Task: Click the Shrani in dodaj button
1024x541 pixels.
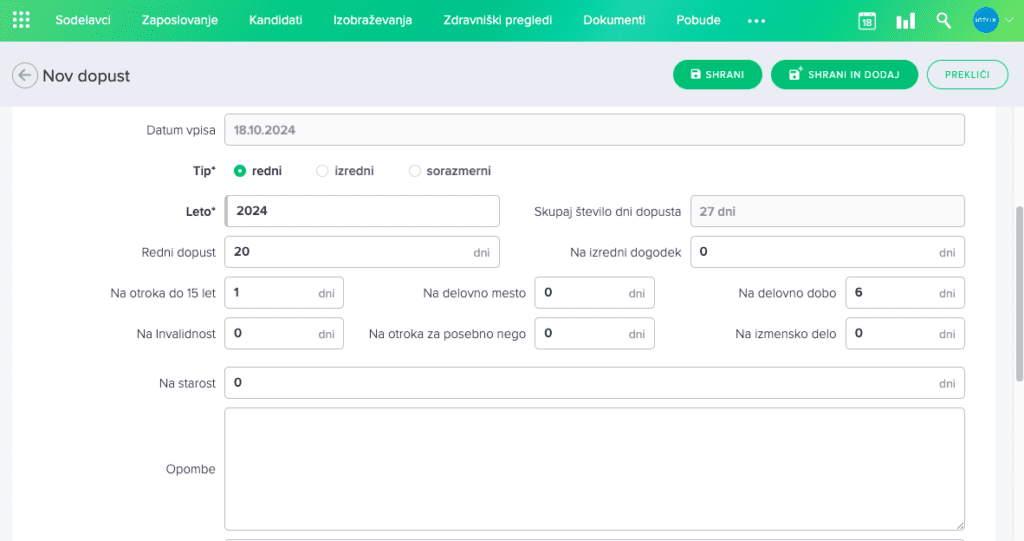Action: click(x=843, y=75)
